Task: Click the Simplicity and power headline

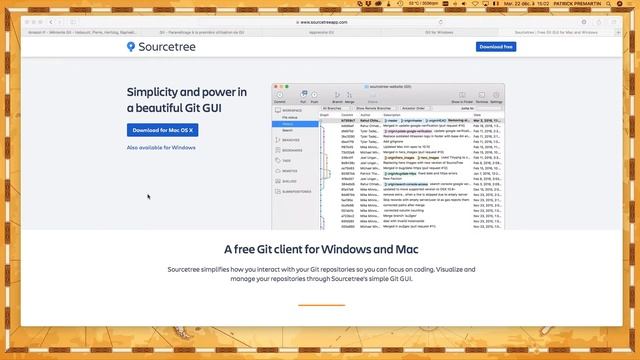Action: (187, 100)
